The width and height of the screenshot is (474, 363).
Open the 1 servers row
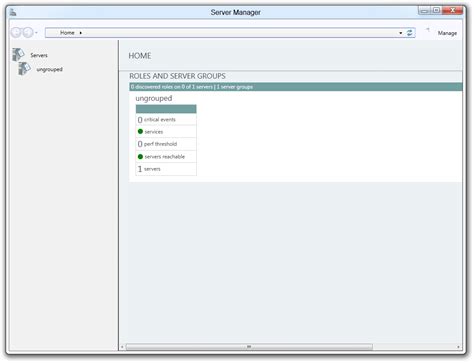tap(166, 169)
